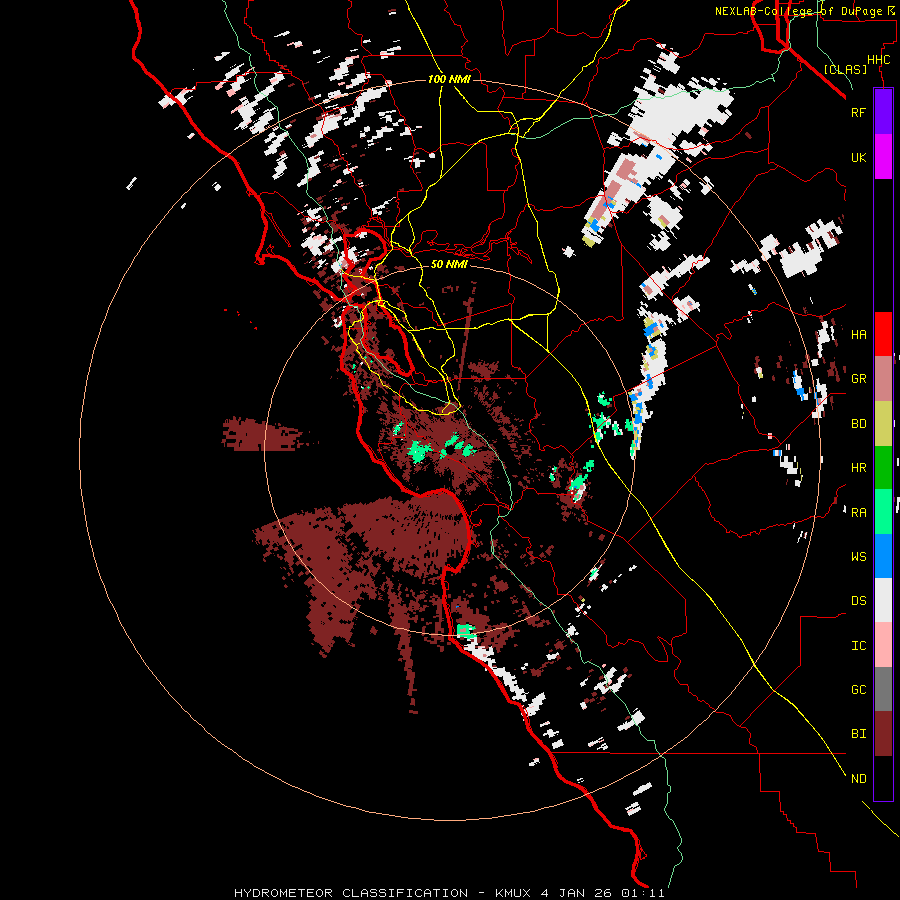Click the ND black legend swatch
900x900 pixels.
pos(883,778)
